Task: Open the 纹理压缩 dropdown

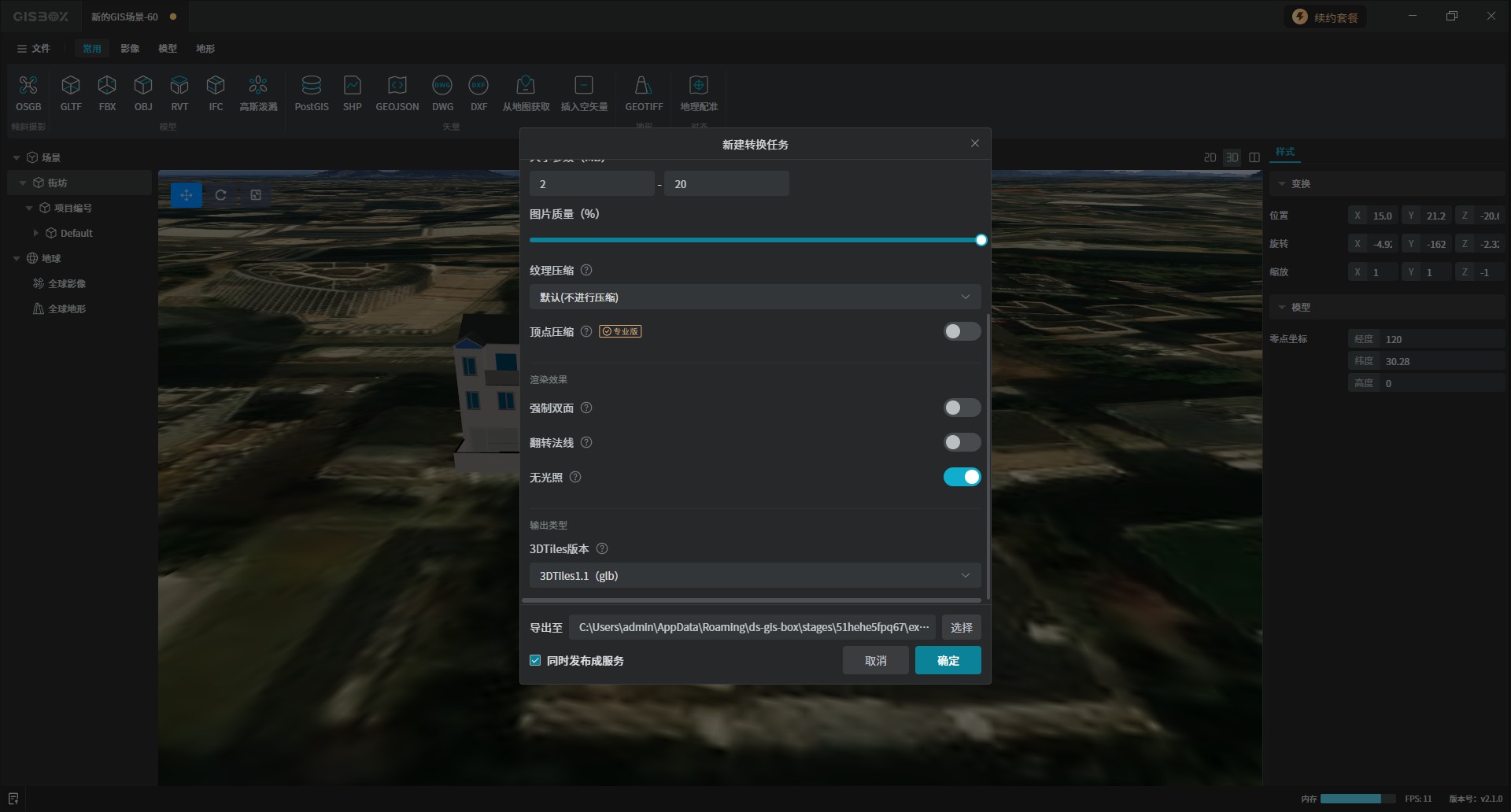Action: tap(754, 297)
